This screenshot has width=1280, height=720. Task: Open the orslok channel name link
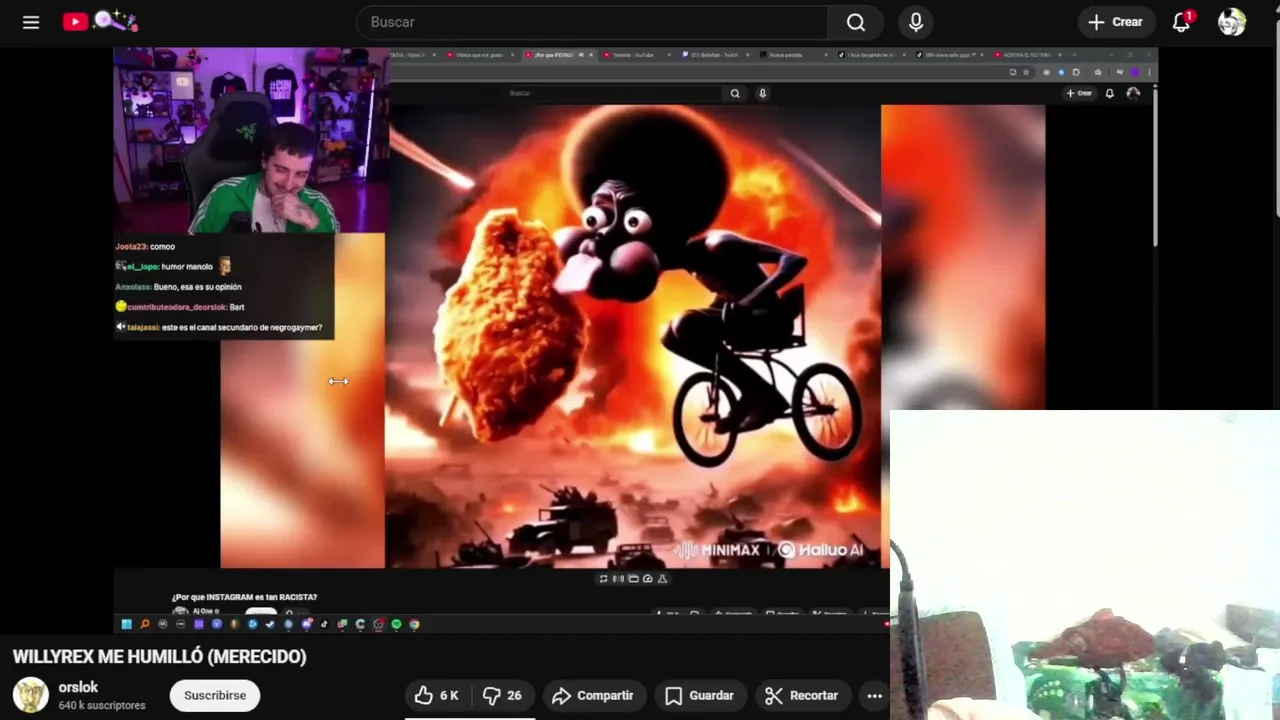[x=78, y=687]
